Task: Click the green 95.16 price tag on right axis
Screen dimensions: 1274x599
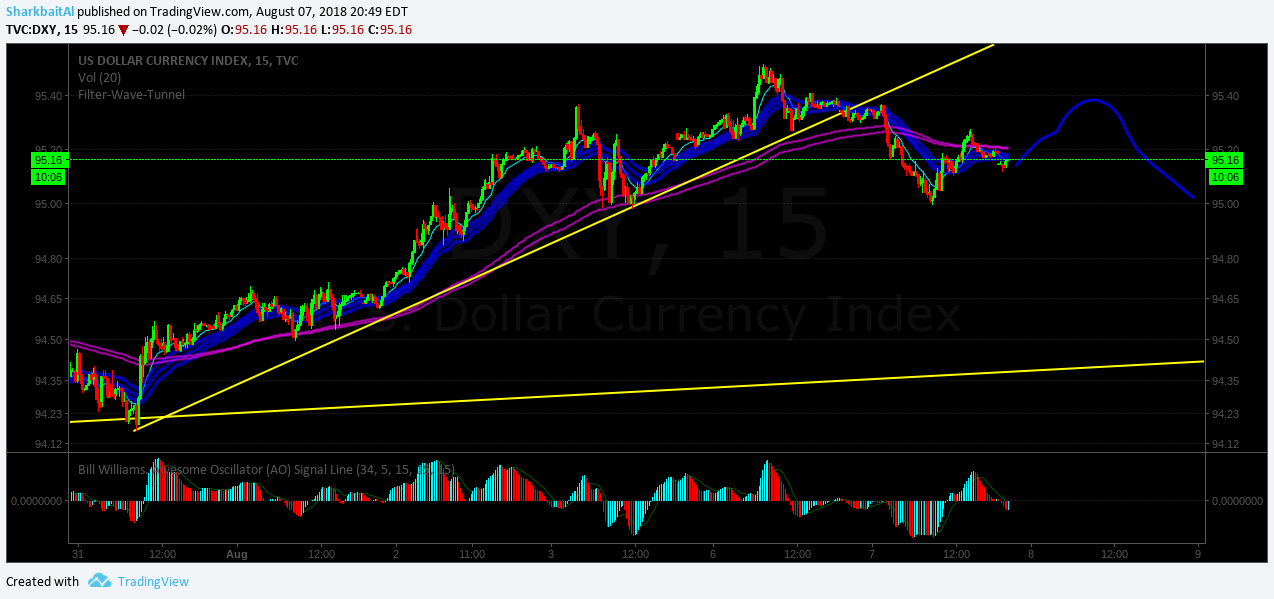Action: [x=1224, y=159]
